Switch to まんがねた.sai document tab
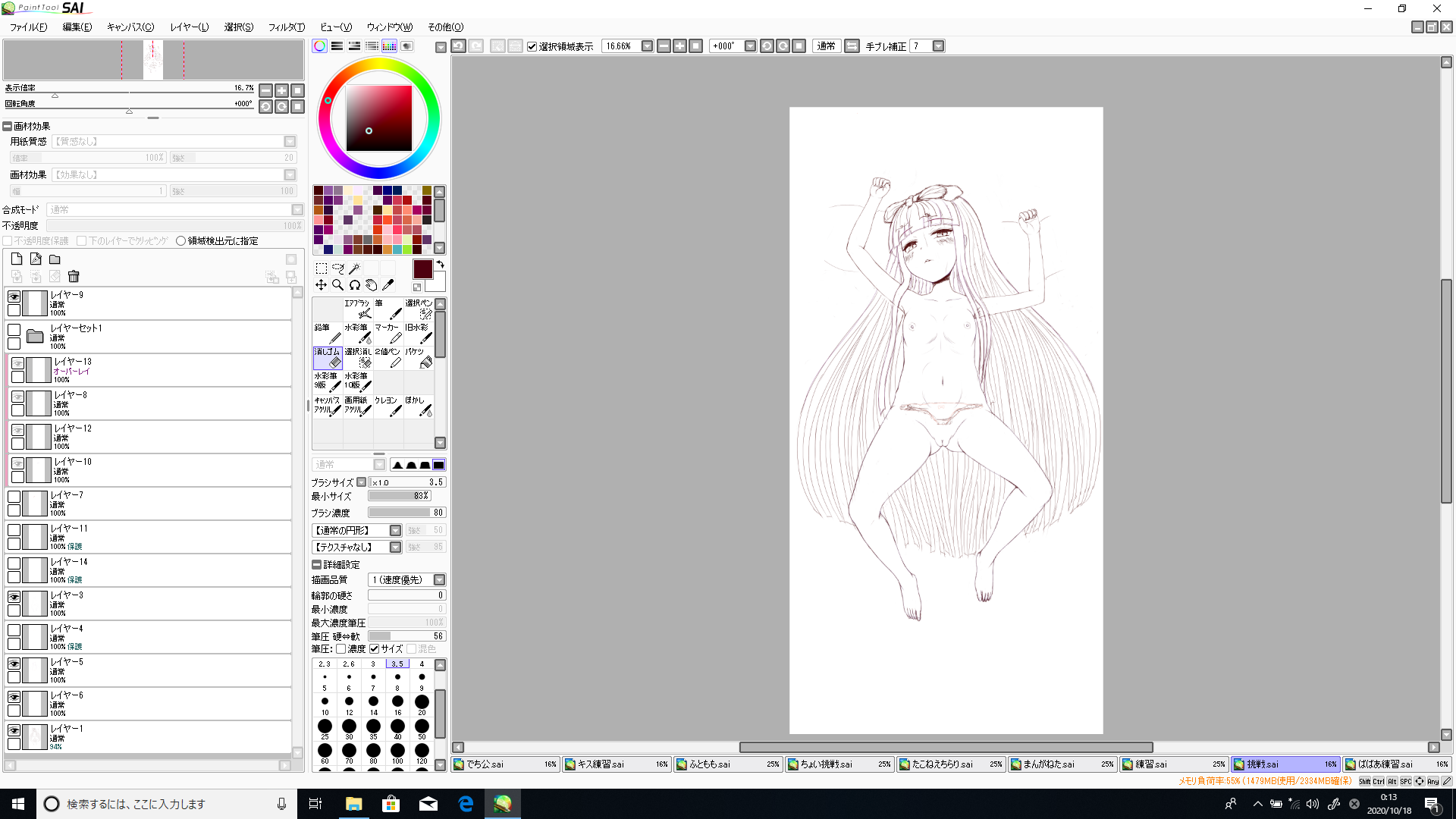 [x=1063, y=764]
